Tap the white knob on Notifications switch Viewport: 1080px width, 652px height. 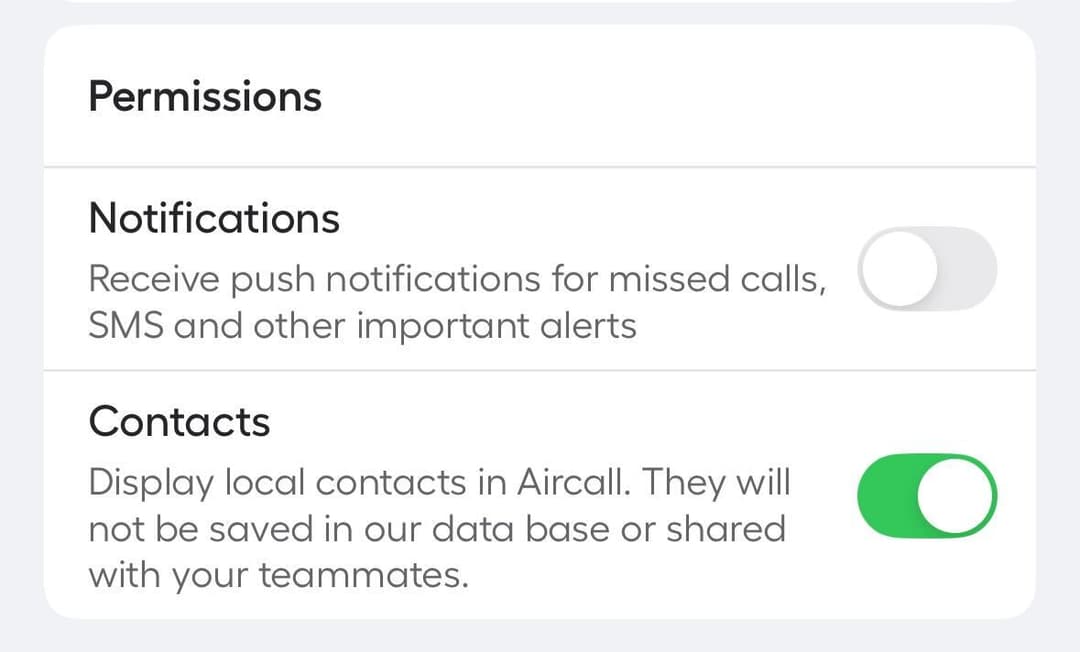click(x=899, y=269)
